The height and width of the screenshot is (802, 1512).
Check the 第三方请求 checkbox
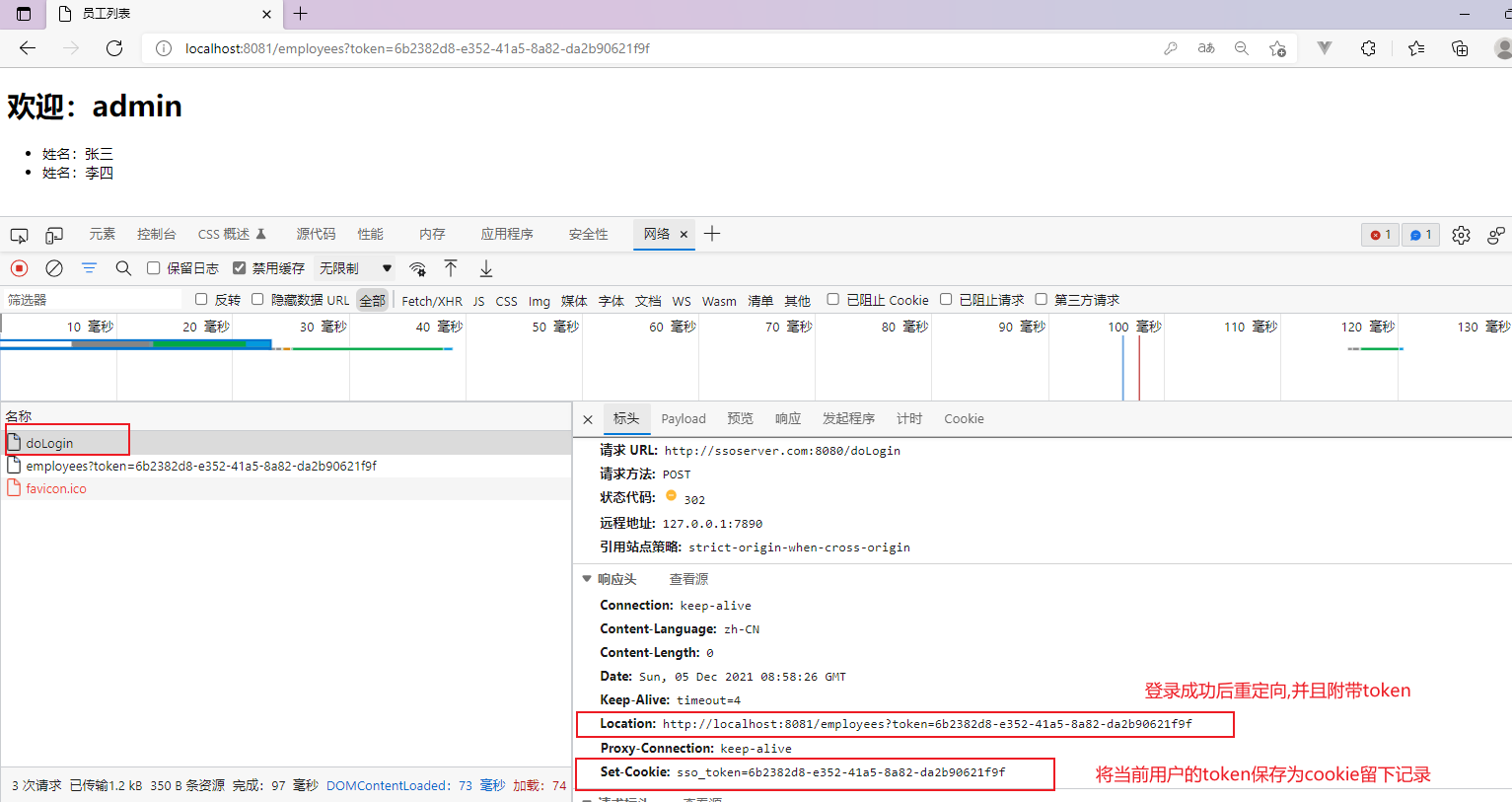click(1041, 299)
